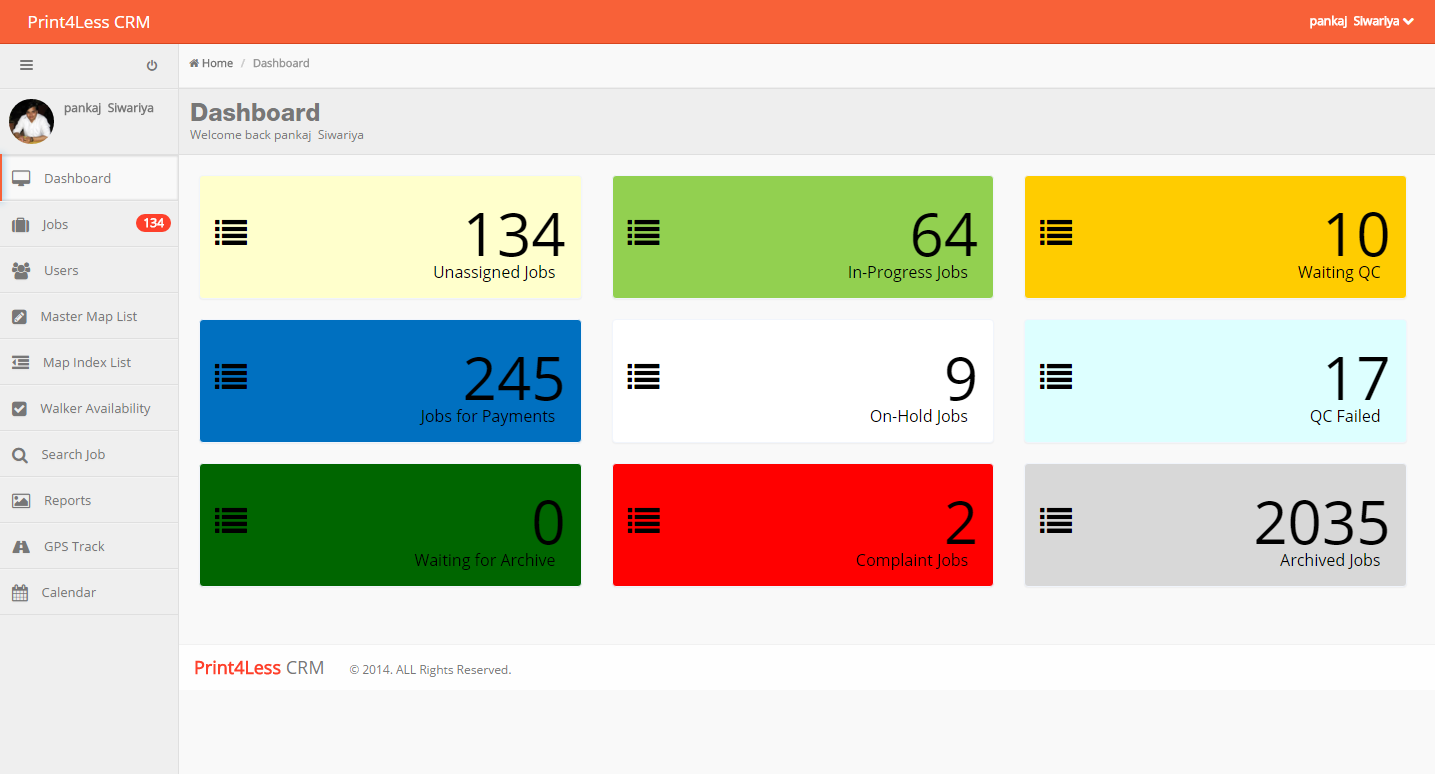Open the Jobs menu item
The image size is (1435, 774).
(x=55, y=225)
